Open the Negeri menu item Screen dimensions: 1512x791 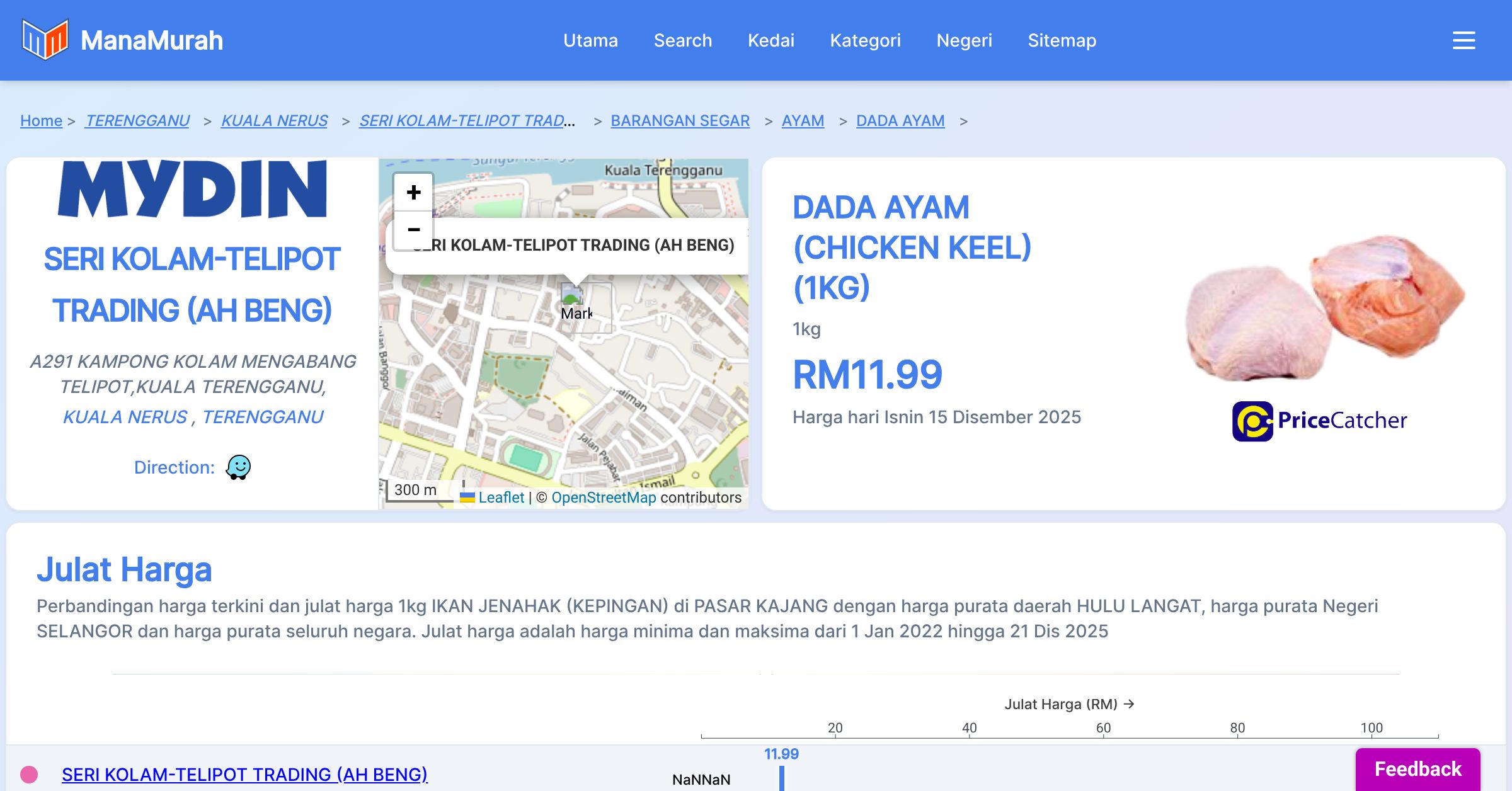coord(964,40)
